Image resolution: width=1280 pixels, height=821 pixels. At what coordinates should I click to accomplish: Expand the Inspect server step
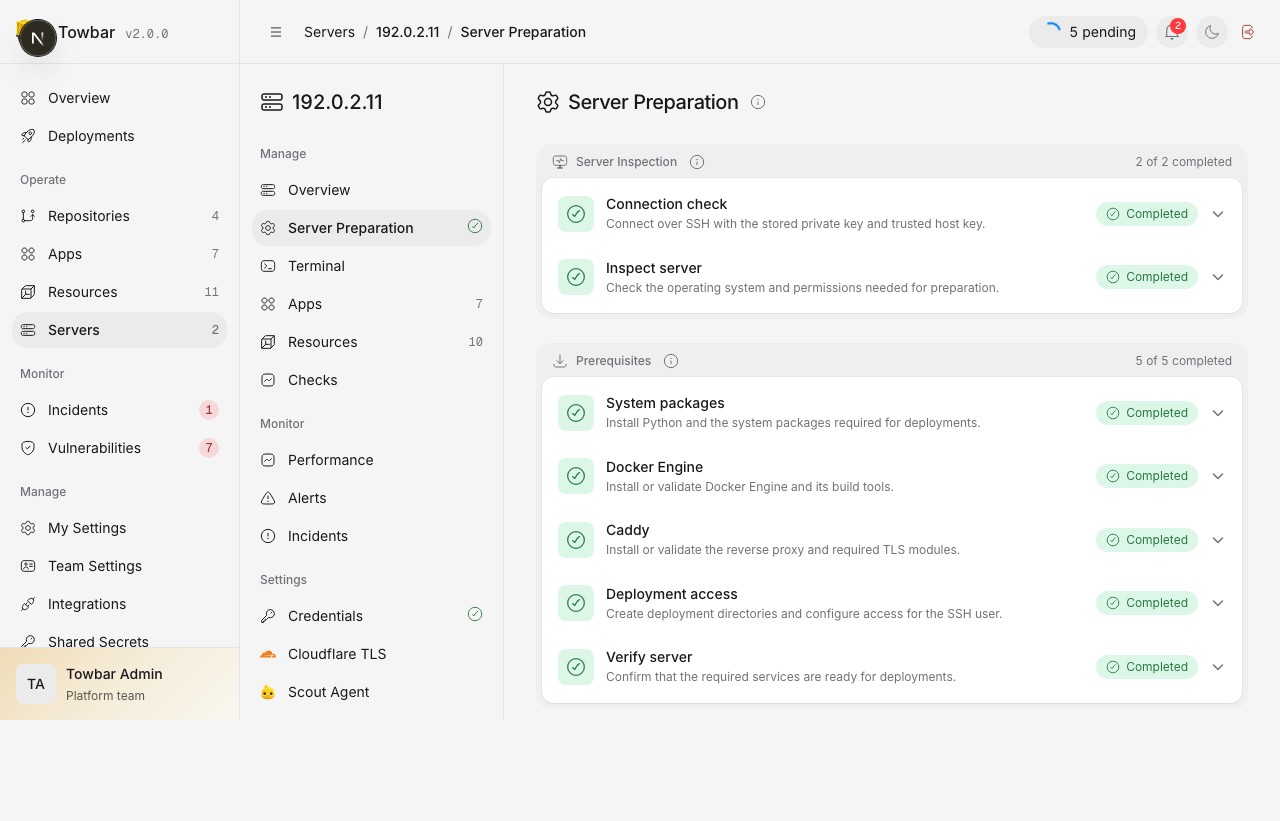pyautogui.click(x=1218, y=277)
